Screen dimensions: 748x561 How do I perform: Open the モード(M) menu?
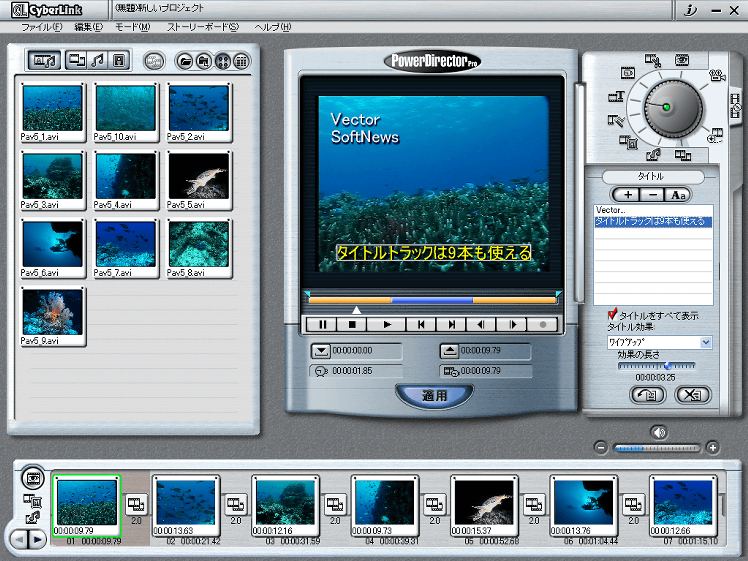[133, 27]
